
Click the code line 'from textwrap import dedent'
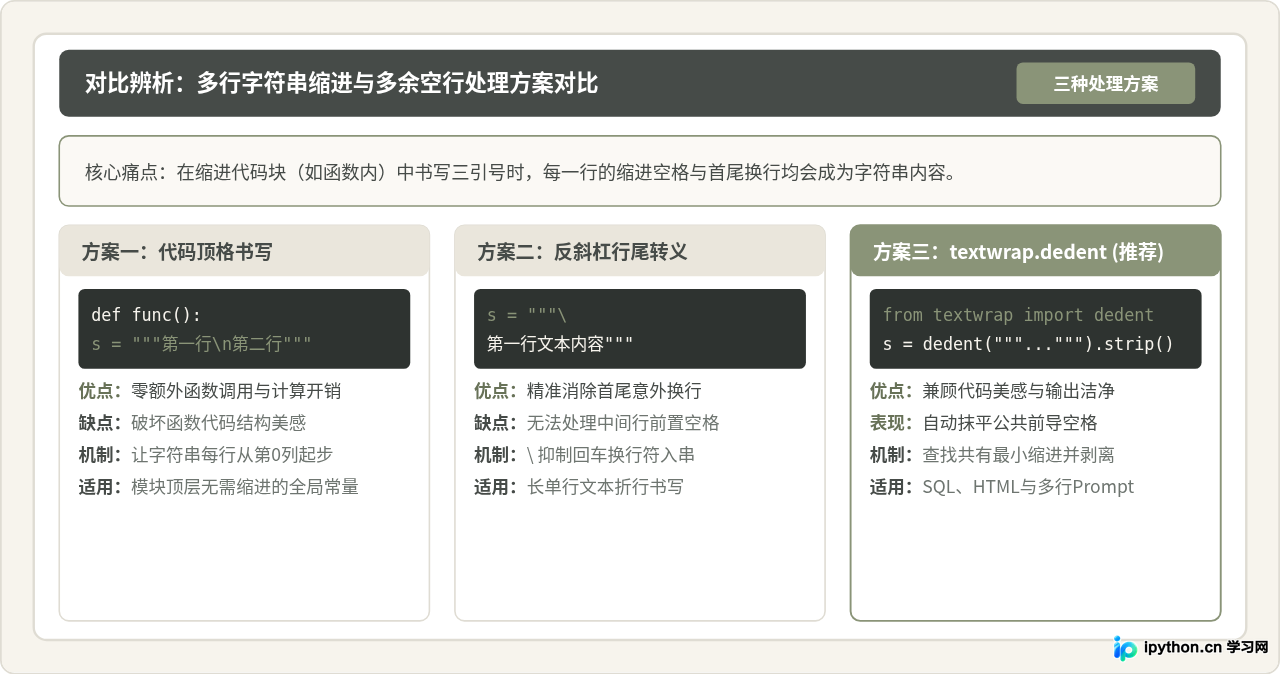1018,315
